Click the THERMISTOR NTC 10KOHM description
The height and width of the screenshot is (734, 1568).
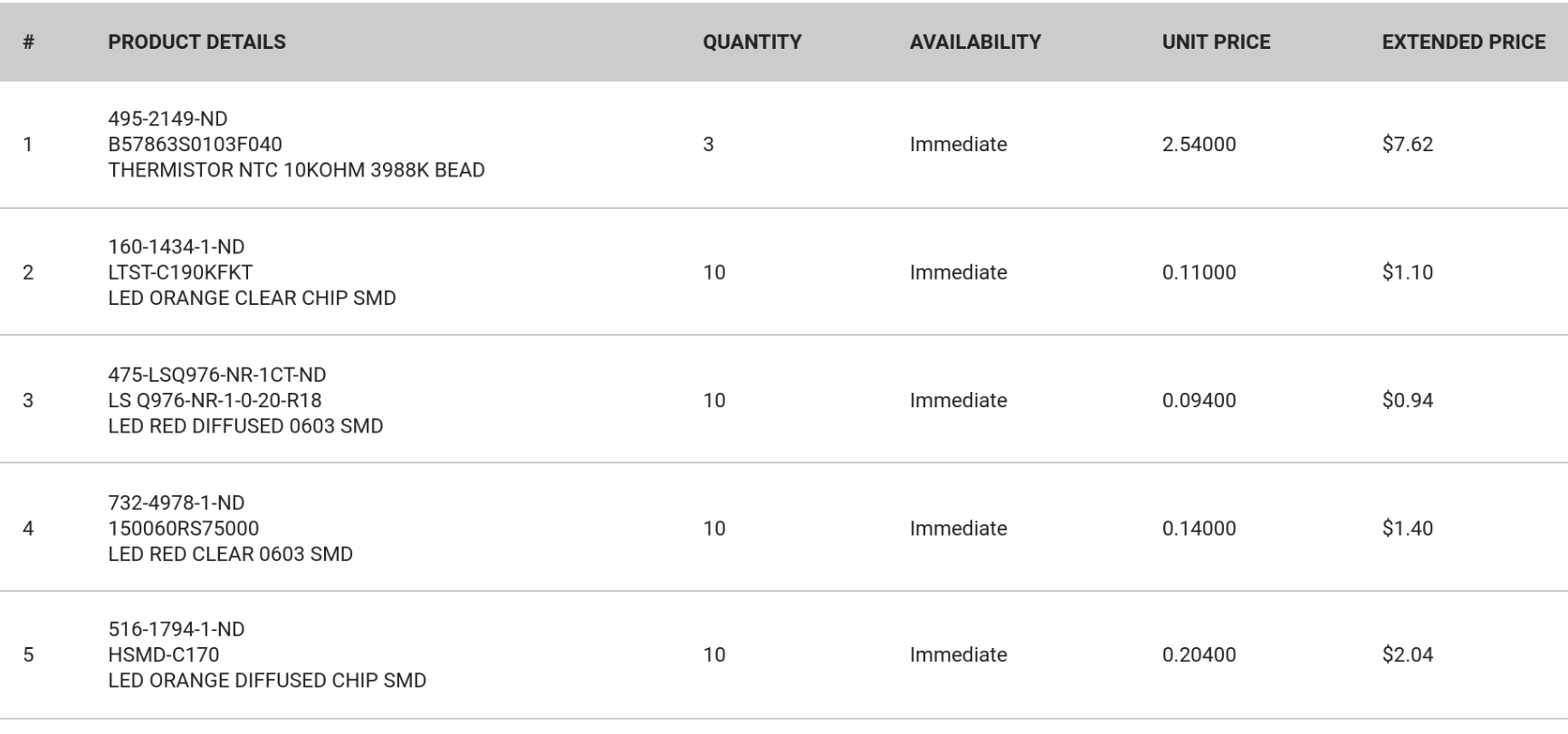[296, 170]
